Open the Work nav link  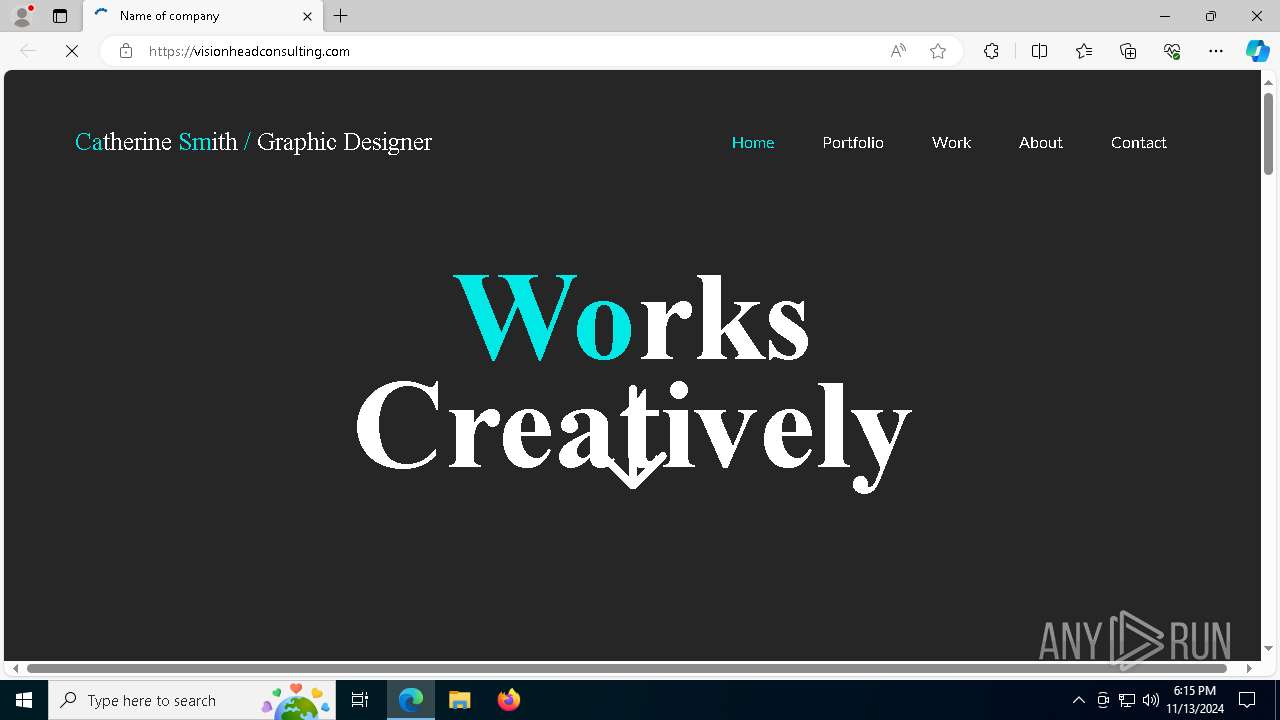point(951,143)
